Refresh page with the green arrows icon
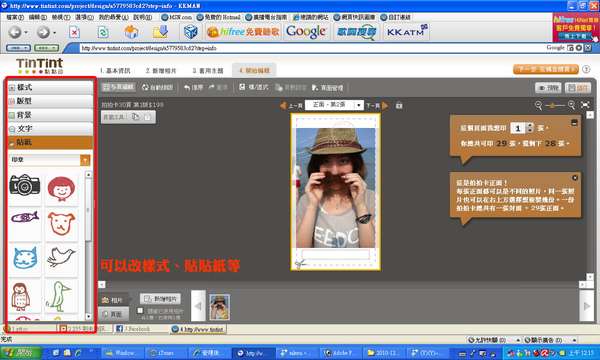The height and width of the screenshot is (360, 600). [103, 32]
